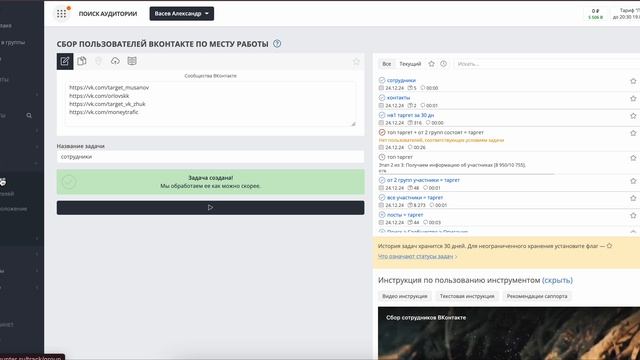This screenshot has width=640, height=360.
Task: Focus the task search field 'Искать...'
Action: (x=547, y=64)
